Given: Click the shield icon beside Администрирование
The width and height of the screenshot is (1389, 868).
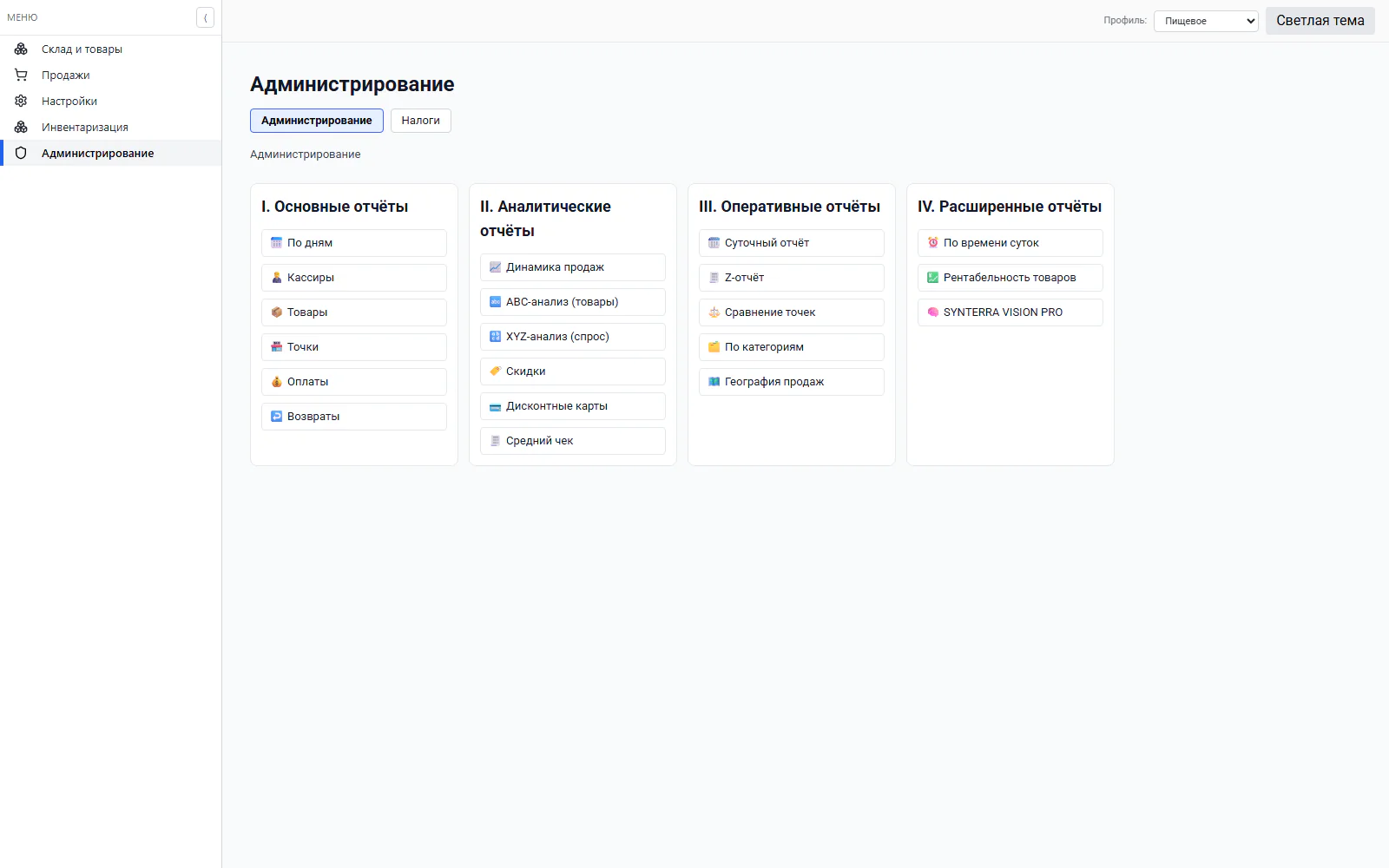Looking at the screenshot, I should 21,153.
